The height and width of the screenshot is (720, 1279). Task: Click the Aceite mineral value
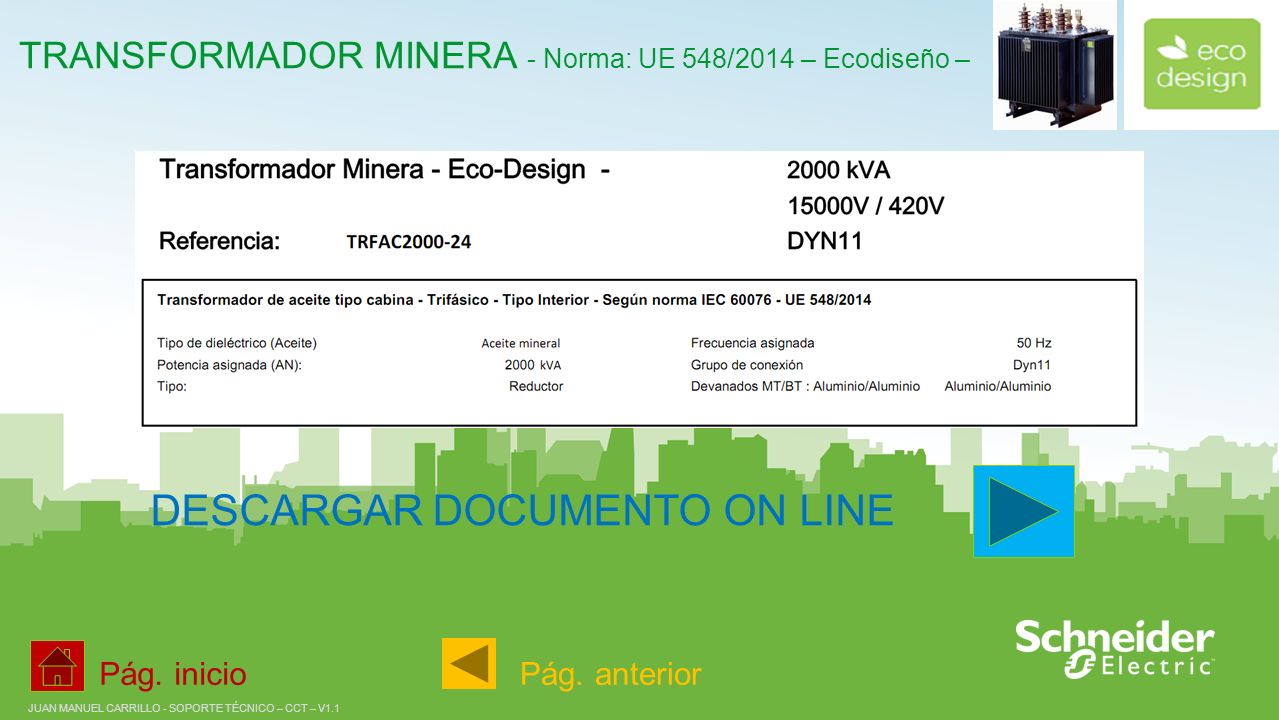(x=521, y=343)
